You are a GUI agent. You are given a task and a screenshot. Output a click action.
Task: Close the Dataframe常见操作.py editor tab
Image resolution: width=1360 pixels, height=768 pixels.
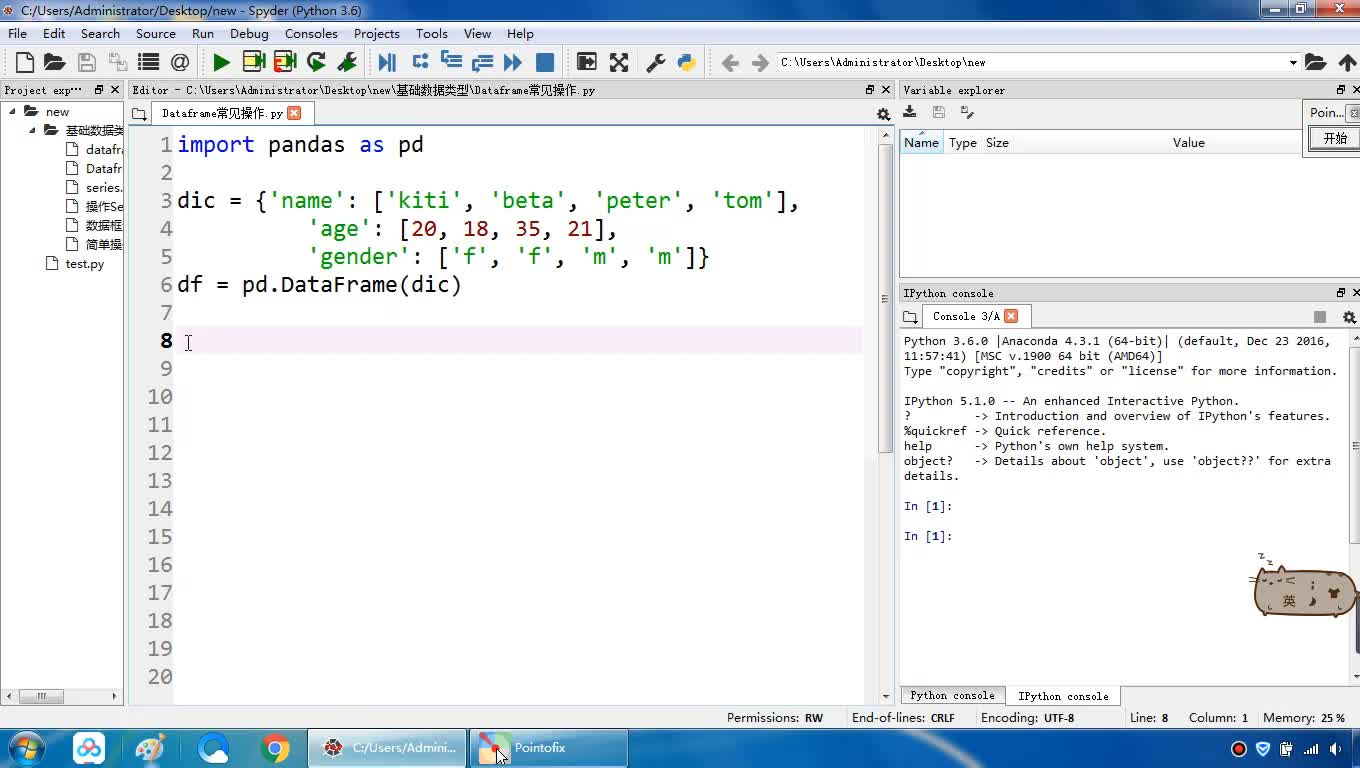(x=294, y=113)
